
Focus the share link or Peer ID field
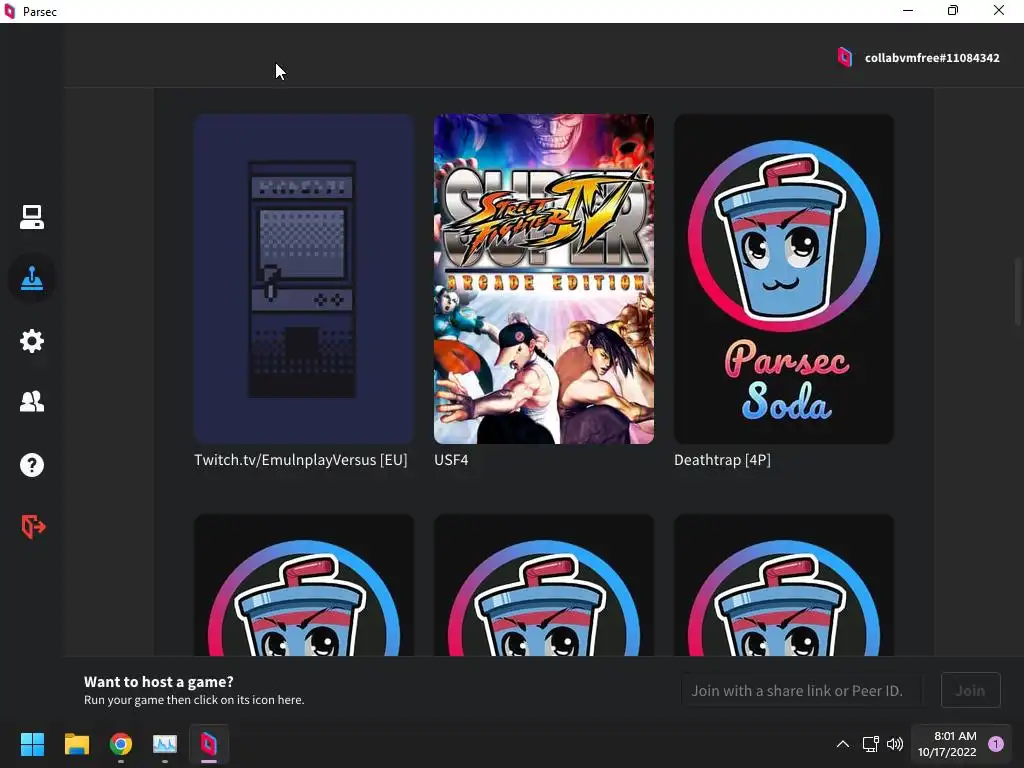pos(801,690)
